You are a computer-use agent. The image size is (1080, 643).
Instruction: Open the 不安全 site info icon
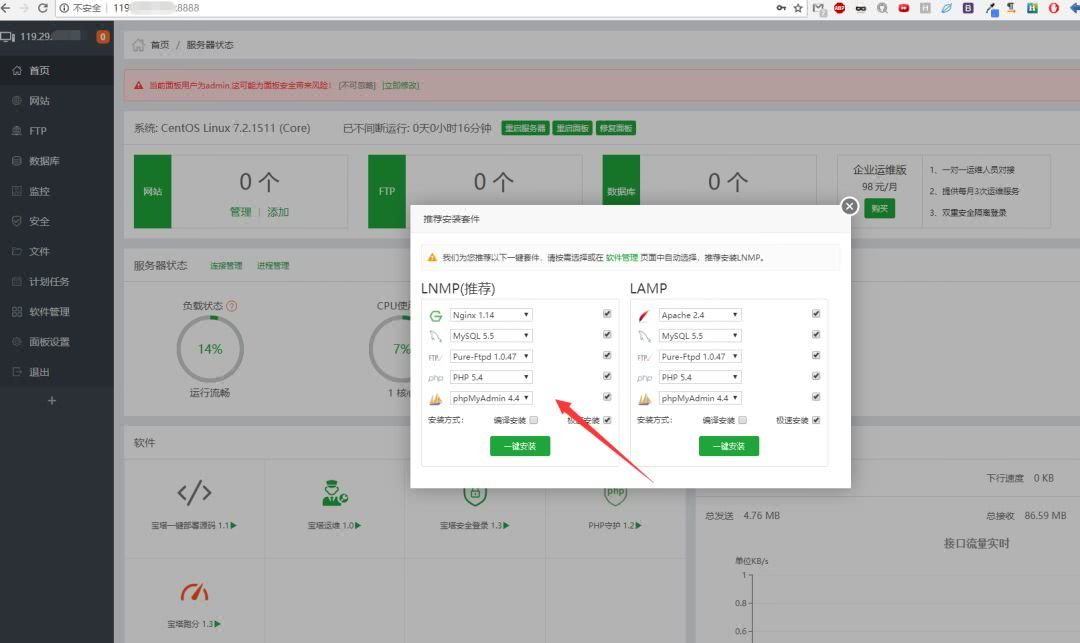[x=64, y=8]
